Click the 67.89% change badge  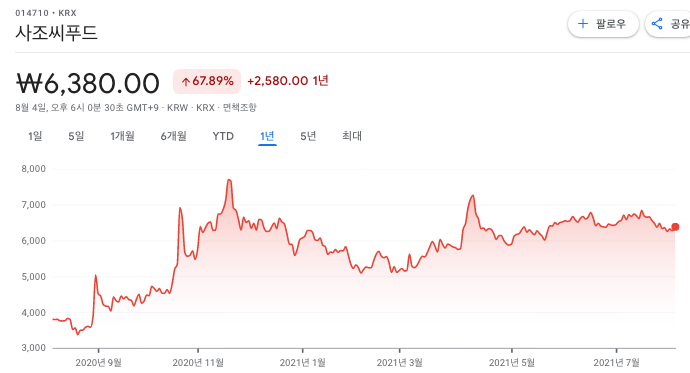207,81
